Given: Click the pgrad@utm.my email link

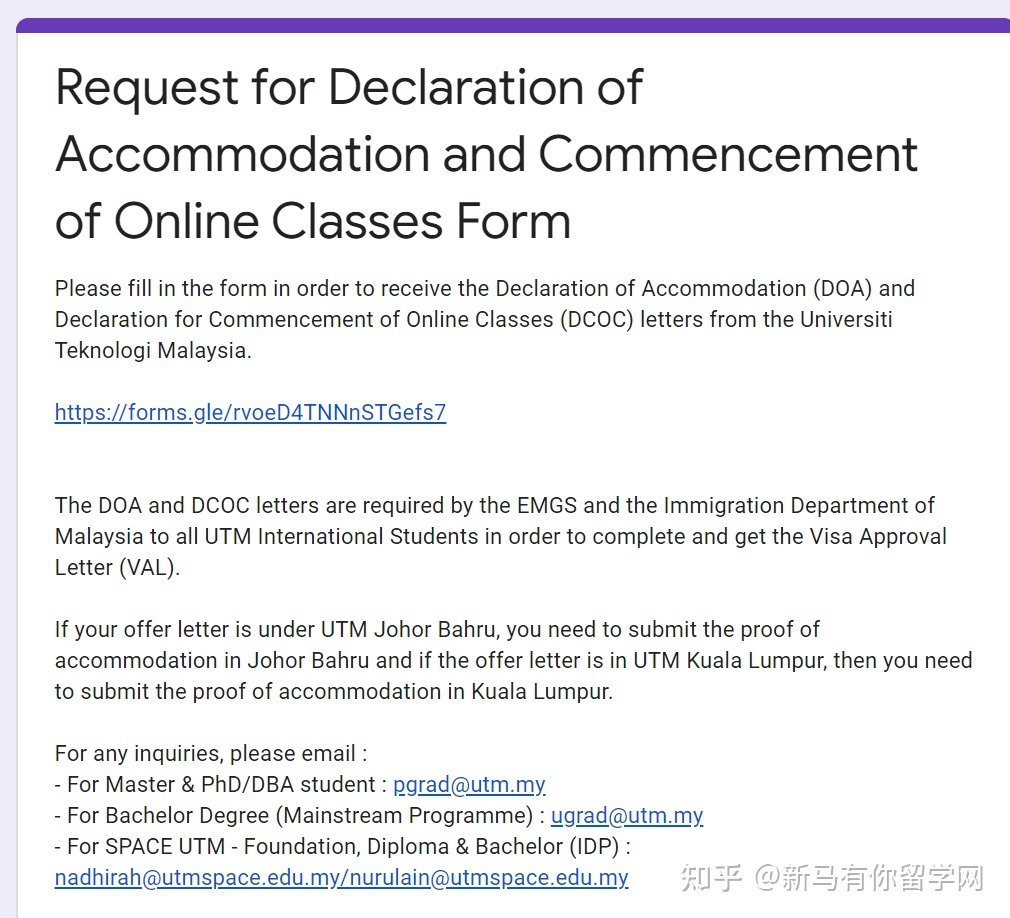Looking at the screenshot, I should tap(469, 785).
